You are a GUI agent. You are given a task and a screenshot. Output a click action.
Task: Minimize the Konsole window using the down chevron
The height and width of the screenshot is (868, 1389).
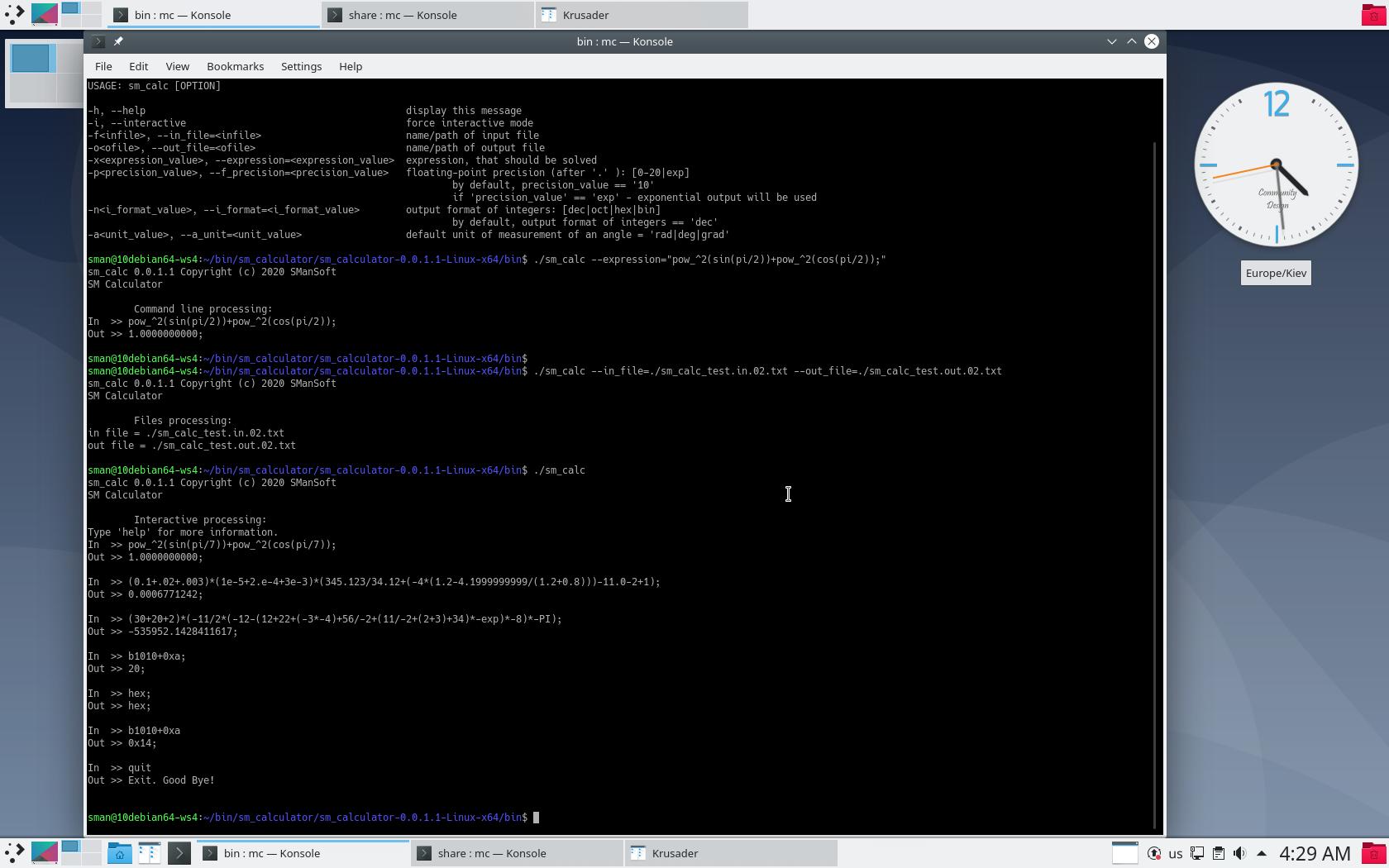[x=1111, y=41]
